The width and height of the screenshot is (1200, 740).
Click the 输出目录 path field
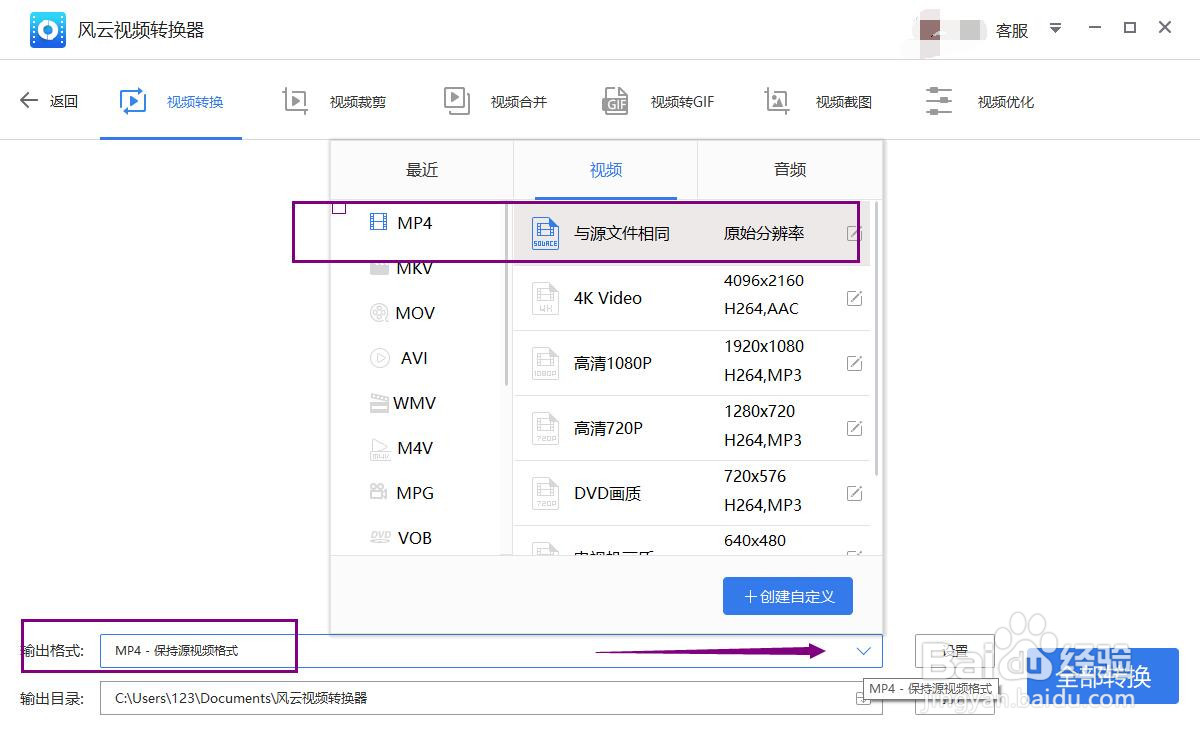[491, 698]
